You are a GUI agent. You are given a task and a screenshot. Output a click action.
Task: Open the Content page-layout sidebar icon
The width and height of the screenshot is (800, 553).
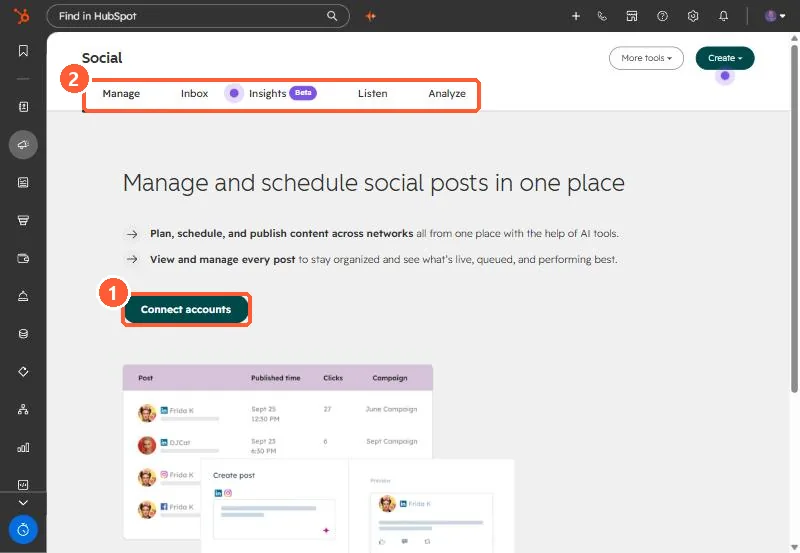[x=23, y=183]
